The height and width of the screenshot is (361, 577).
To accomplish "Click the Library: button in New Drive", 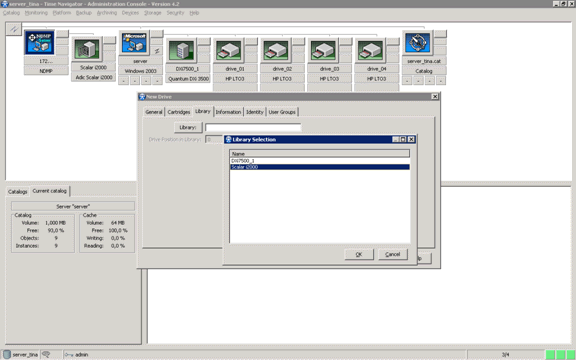I will point(188,127).
